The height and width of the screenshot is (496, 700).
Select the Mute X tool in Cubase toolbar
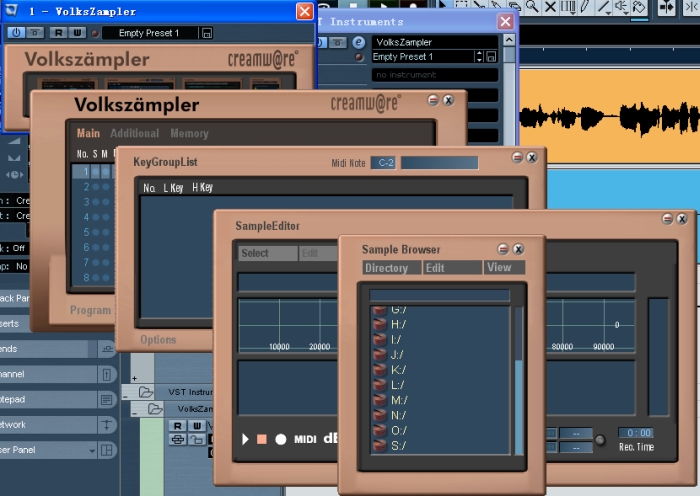click(x=550, y=6)
